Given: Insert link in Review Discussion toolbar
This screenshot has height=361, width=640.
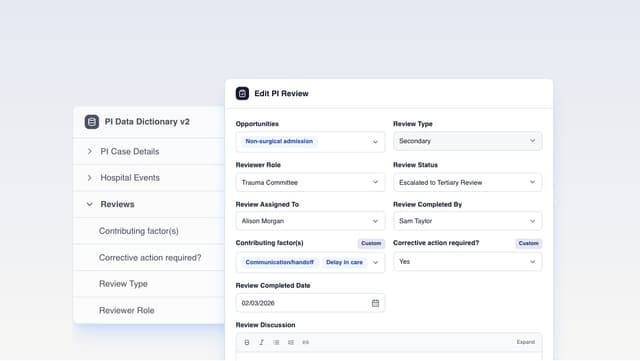Looking at the screenshot, I should [x=306, y=342].
